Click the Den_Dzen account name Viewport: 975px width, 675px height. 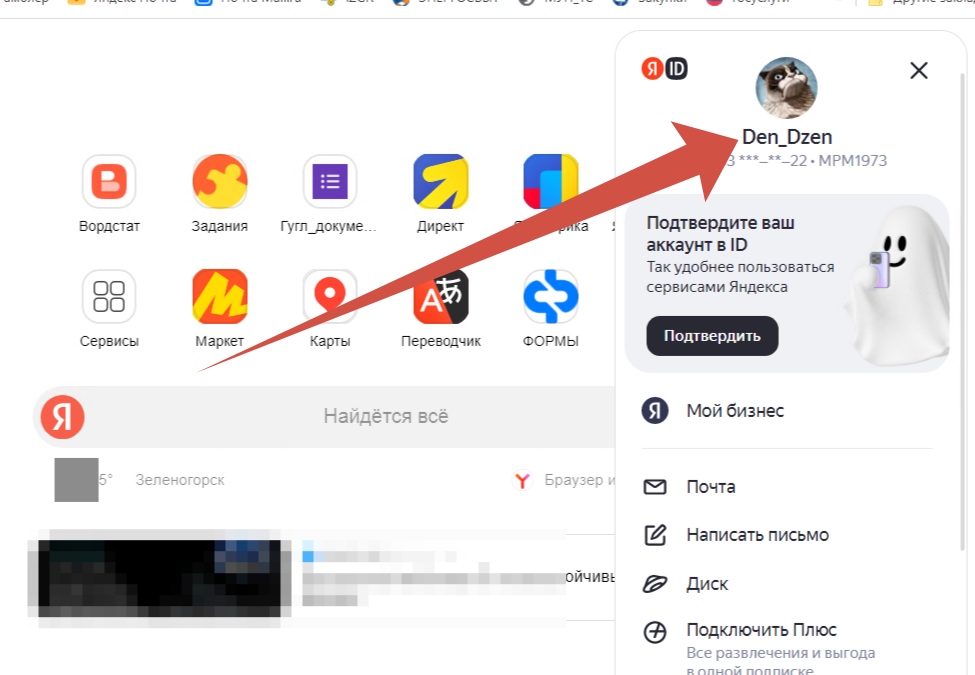(x=787, y=137)
